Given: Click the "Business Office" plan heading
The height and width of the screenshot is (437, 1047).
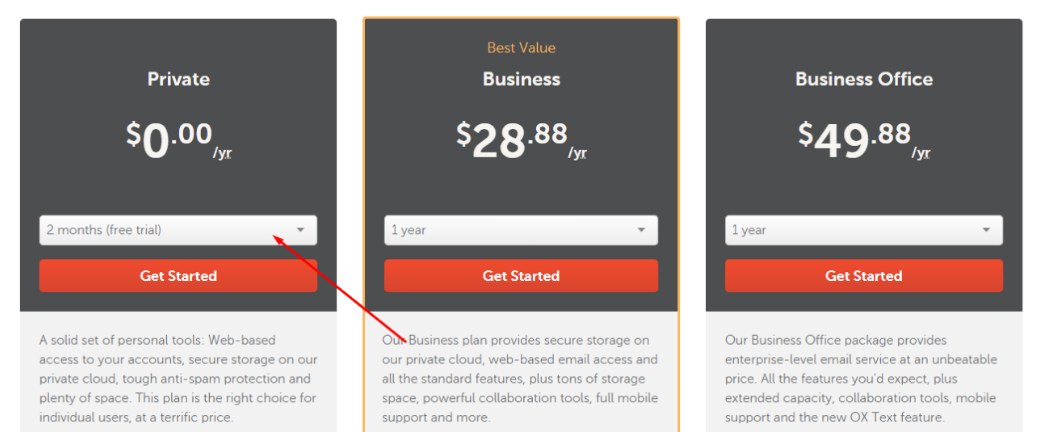Looking at the screenshot, I should 864,79.
